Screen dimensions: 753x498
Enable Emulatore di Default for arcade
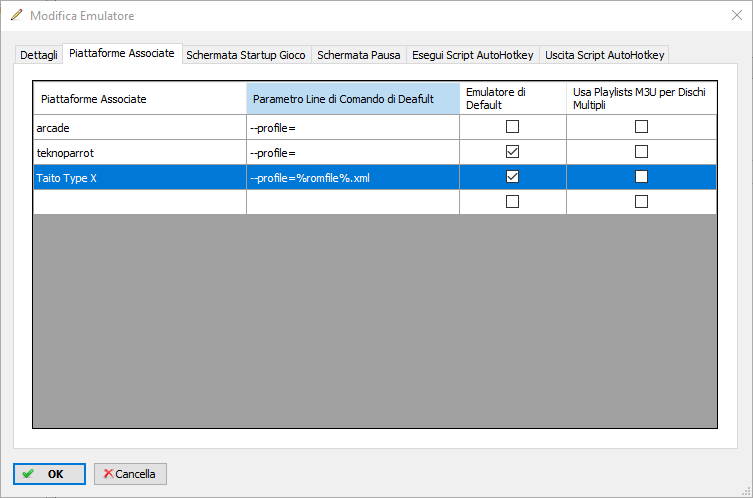click(x=513, y=127)
